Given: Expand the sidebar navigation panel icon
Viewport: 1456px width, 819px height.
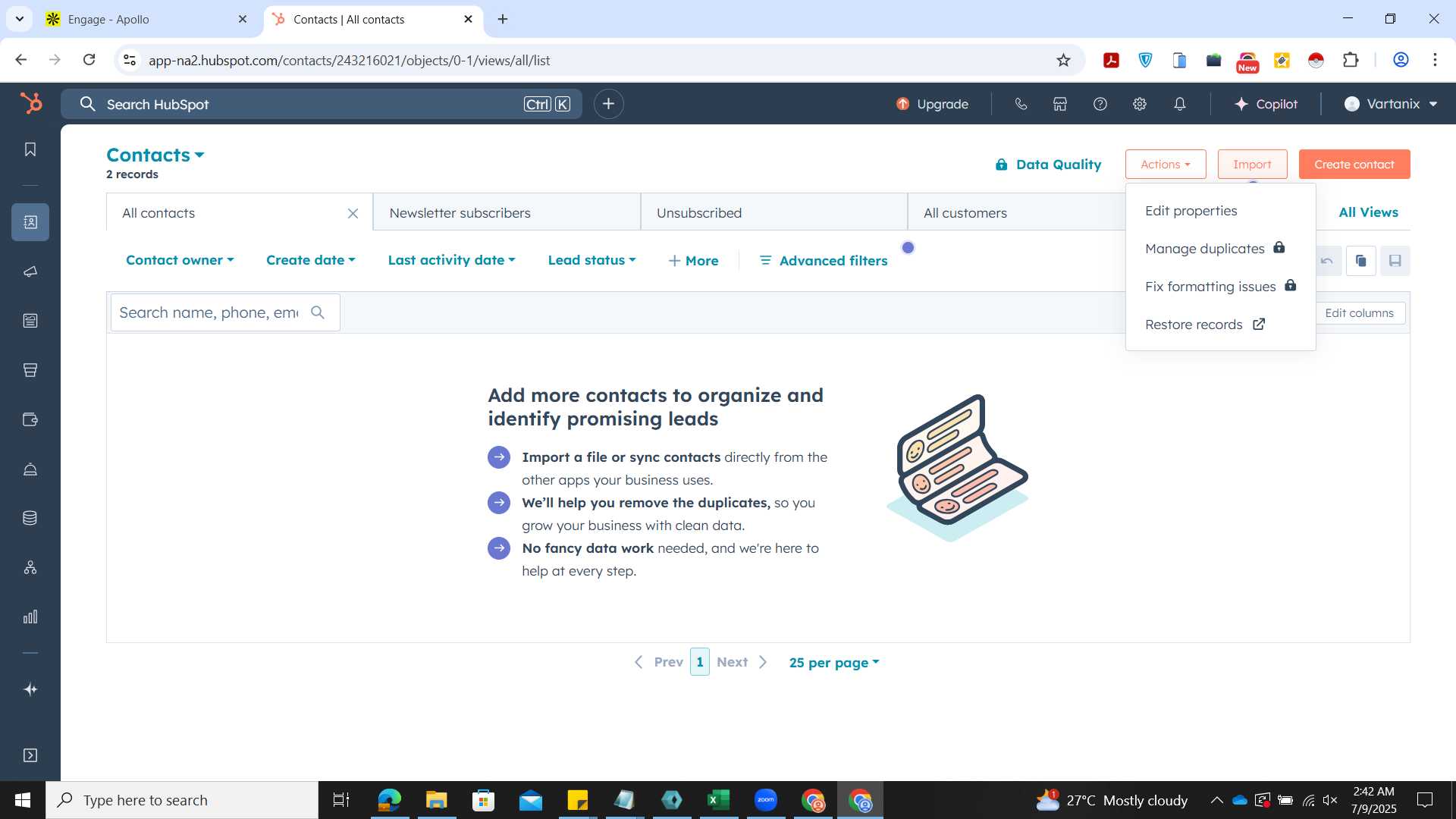Looking at the screenshot, I should click(30, 755).
